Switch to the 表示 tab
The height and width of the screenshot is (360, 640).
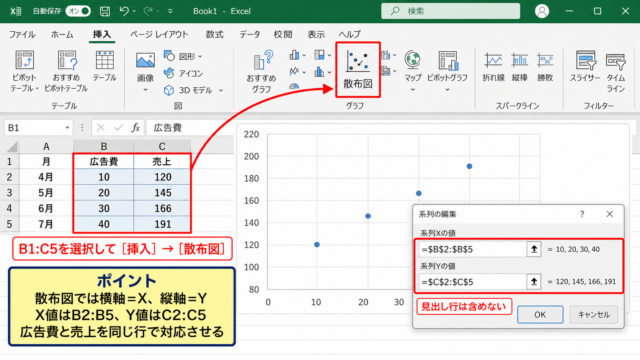(x=316, y=34)
